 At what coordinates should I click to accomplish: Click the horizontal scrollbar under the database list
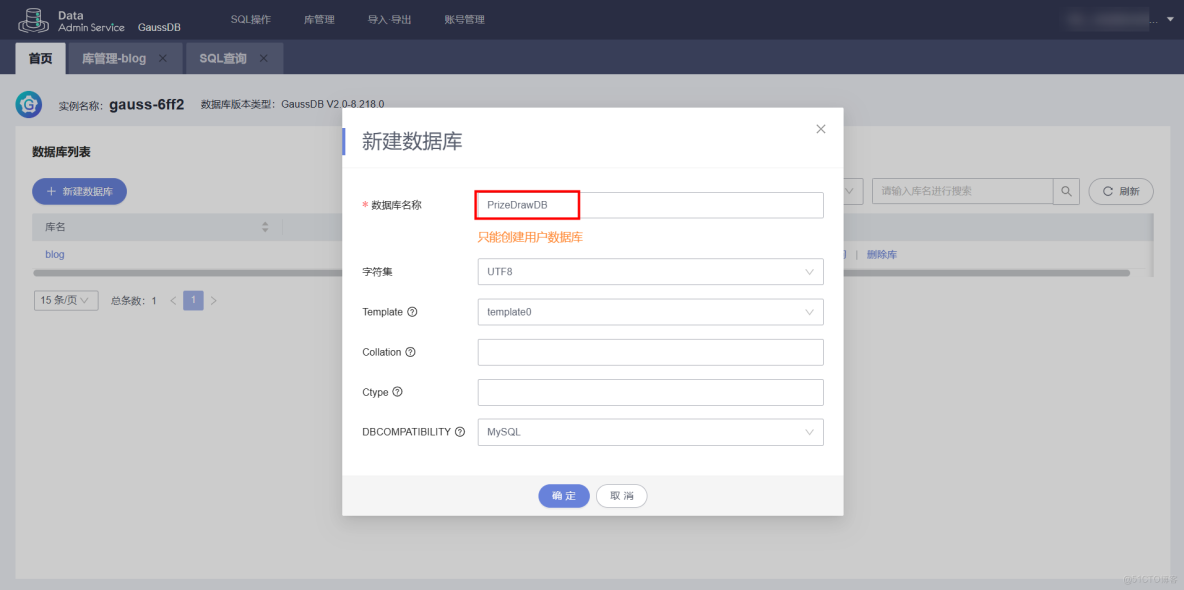[x=200, y=272]
